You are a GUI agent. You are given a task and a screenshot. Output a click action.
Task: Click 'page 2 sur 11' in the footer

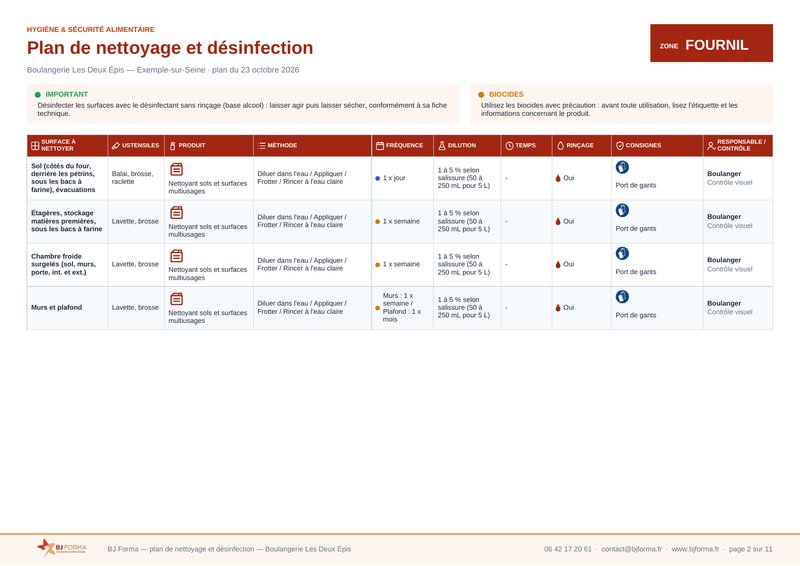pos(751,549)
